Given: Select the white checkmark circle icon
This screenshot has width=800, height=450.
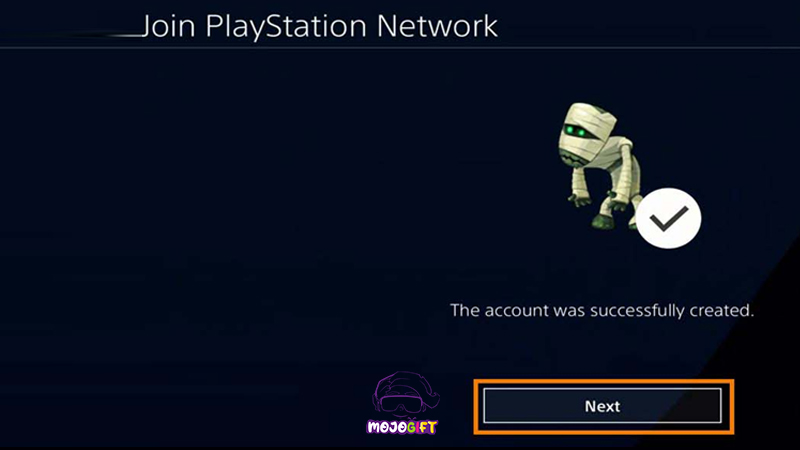Looking at the screenshot, I should point(668,218).
